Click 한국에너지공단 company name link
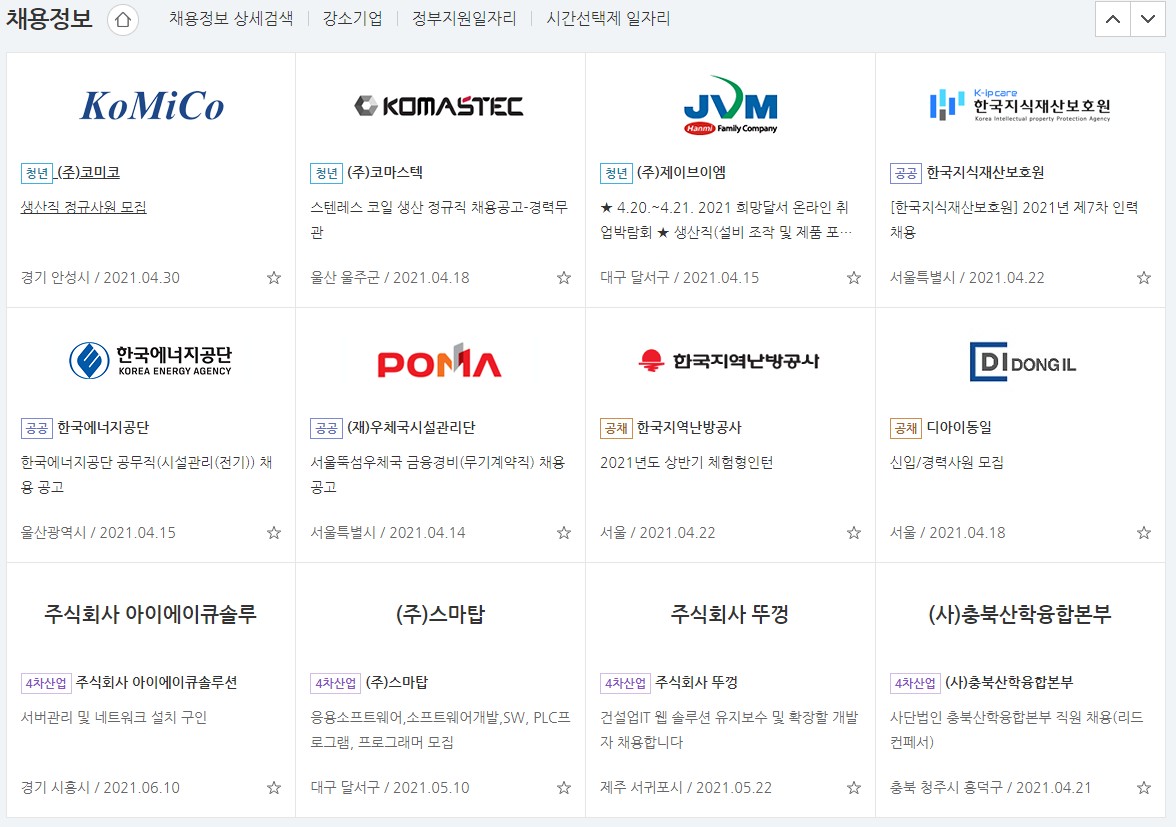 pos(103,427)
